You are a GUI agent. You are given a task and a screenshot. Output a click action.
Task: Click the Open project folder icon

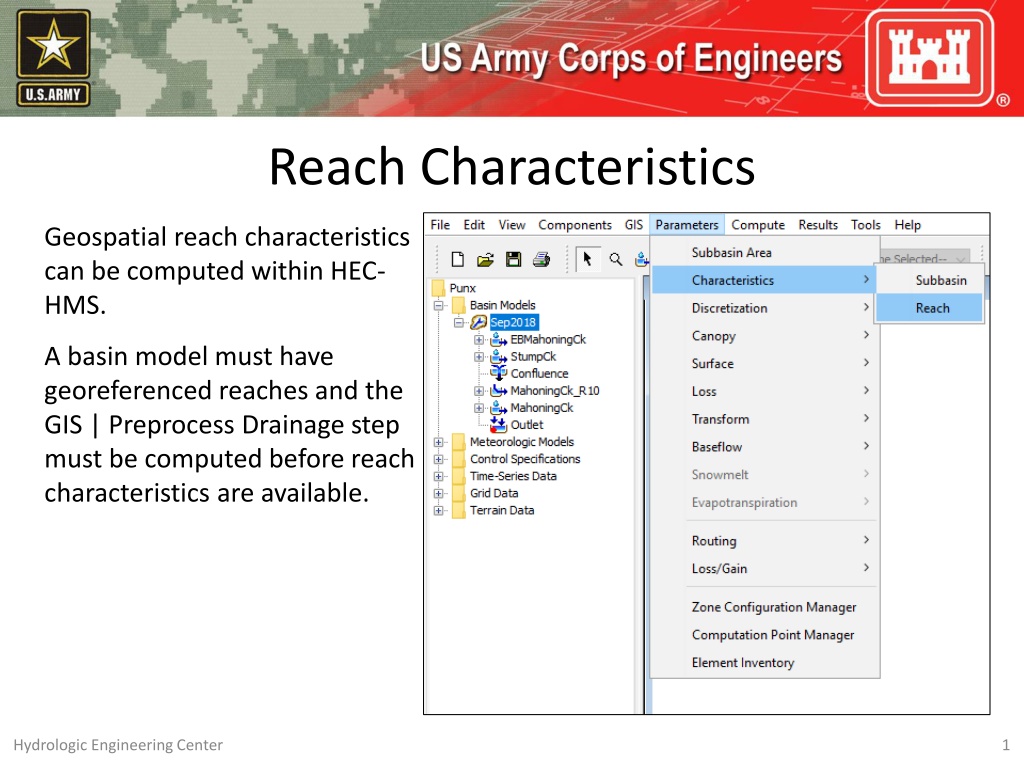pos(485,260)
